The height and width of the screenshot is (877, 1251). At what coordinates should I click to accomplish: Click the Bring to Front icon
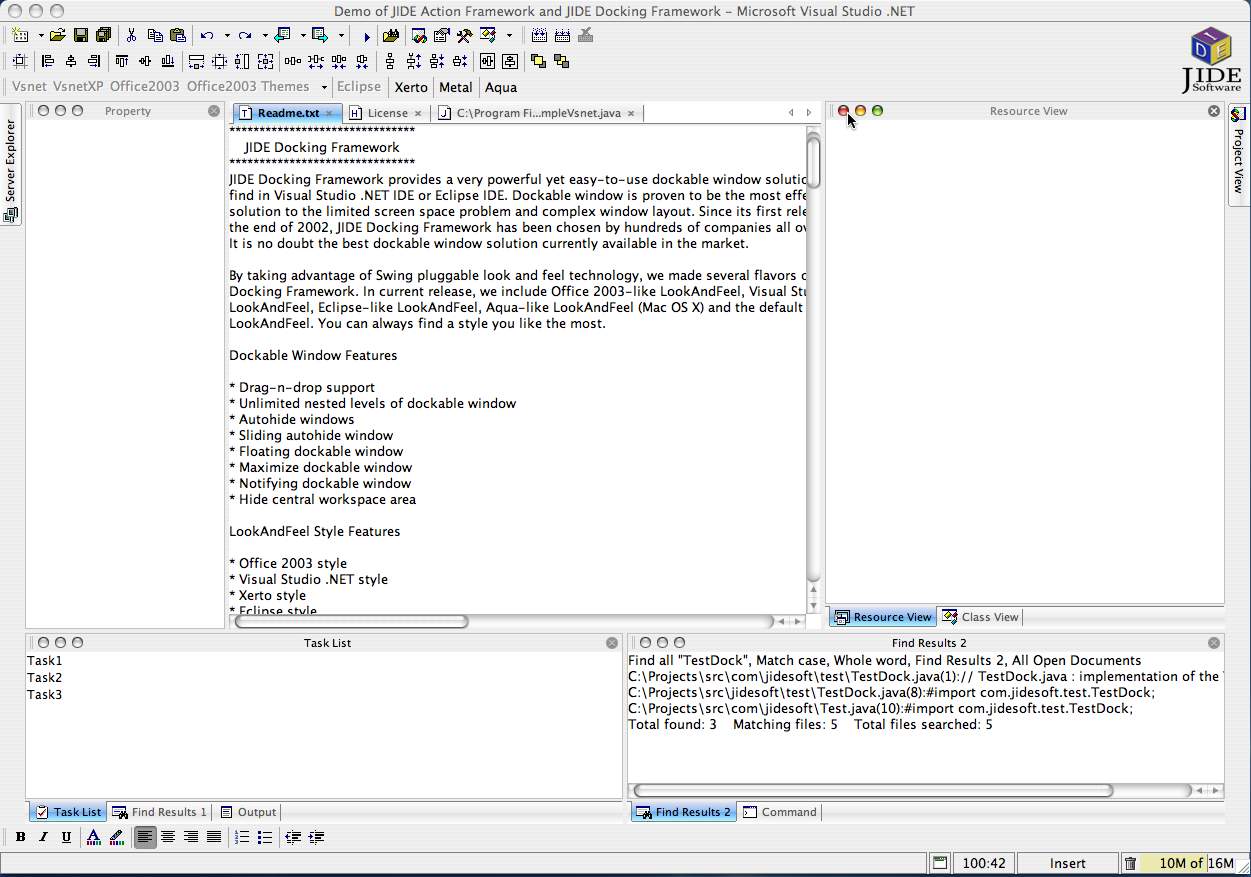[x=538, y=61]
